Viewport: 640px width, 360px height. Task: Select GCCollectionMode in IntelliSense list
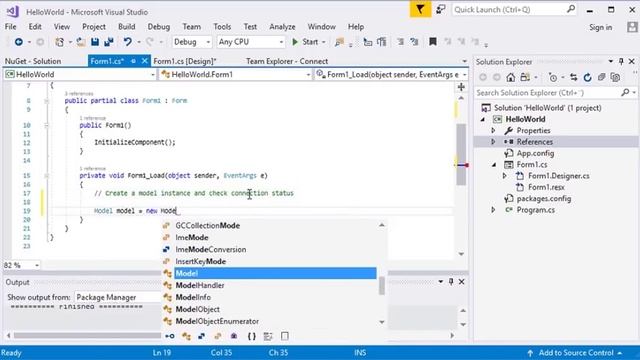(x=207, y=225)
